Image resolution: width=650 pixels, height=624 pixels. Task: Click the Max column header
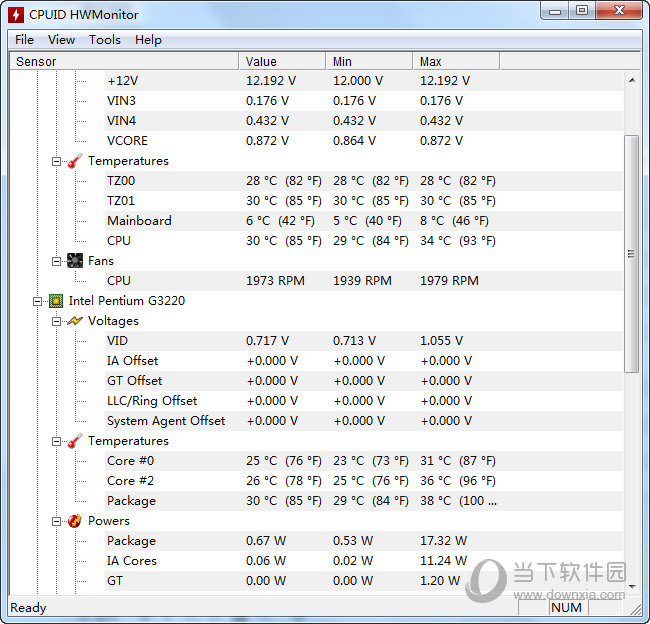click(x=456, y=61)
